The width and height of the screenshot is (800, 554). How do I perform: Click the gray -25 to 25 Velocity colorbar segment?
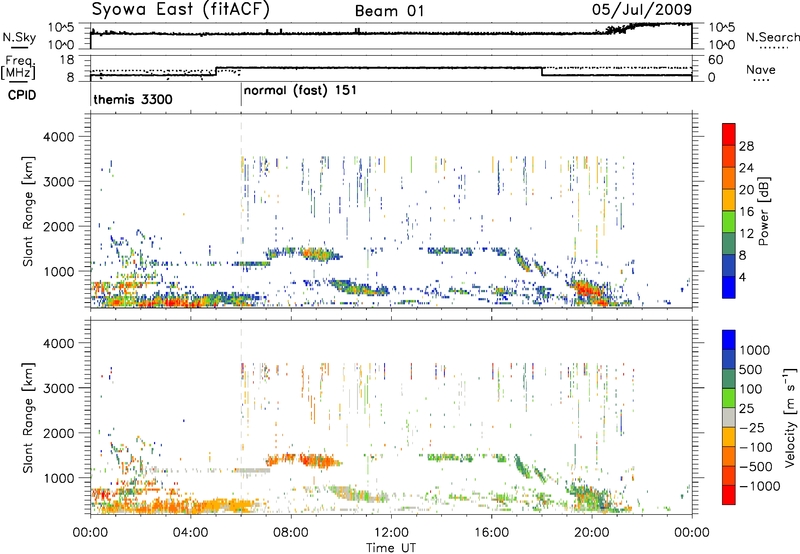pyautogui.click(x=729, y=417)
